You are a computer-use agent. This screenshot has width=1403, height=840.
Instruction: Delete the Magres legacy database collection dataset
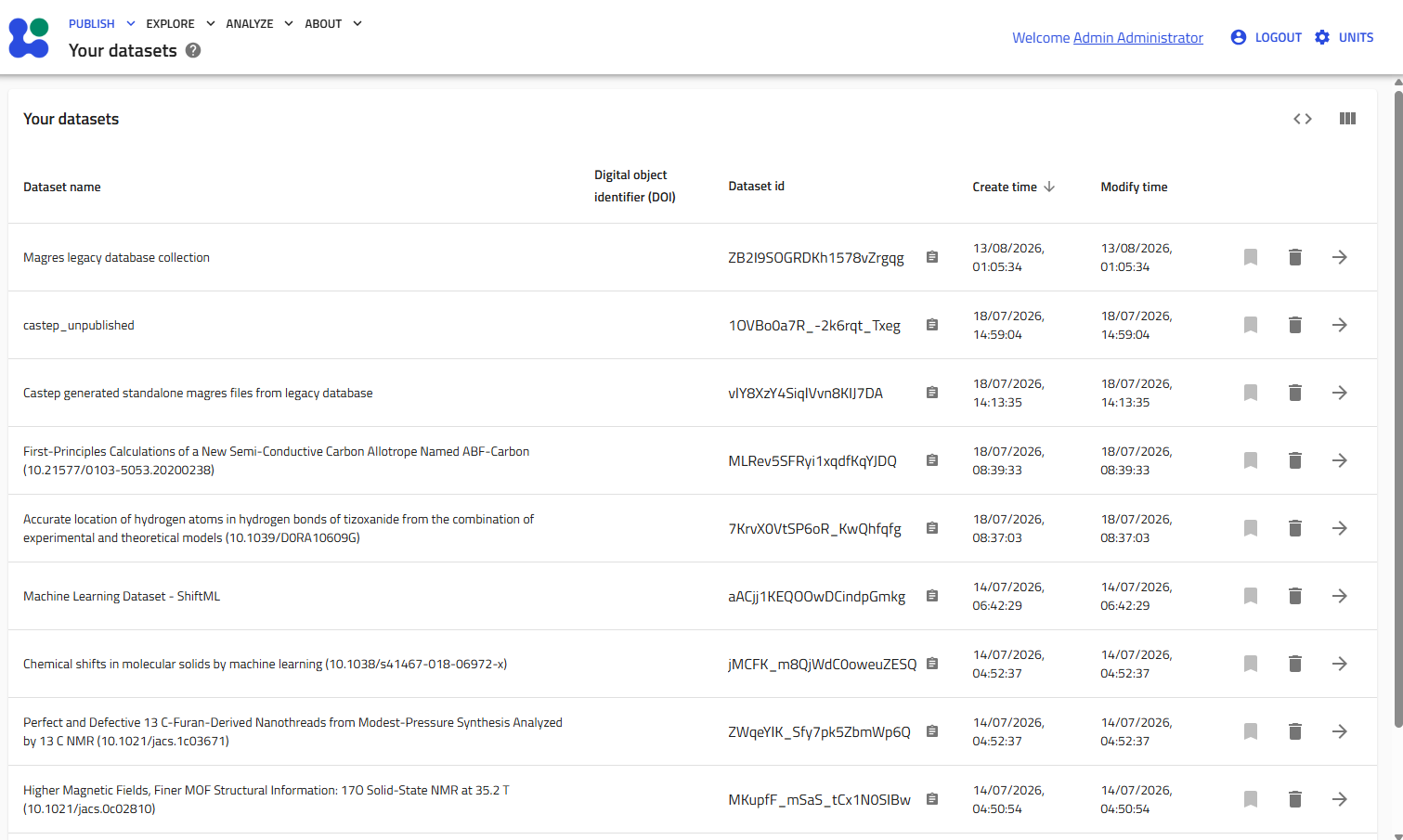[1295, 257]
